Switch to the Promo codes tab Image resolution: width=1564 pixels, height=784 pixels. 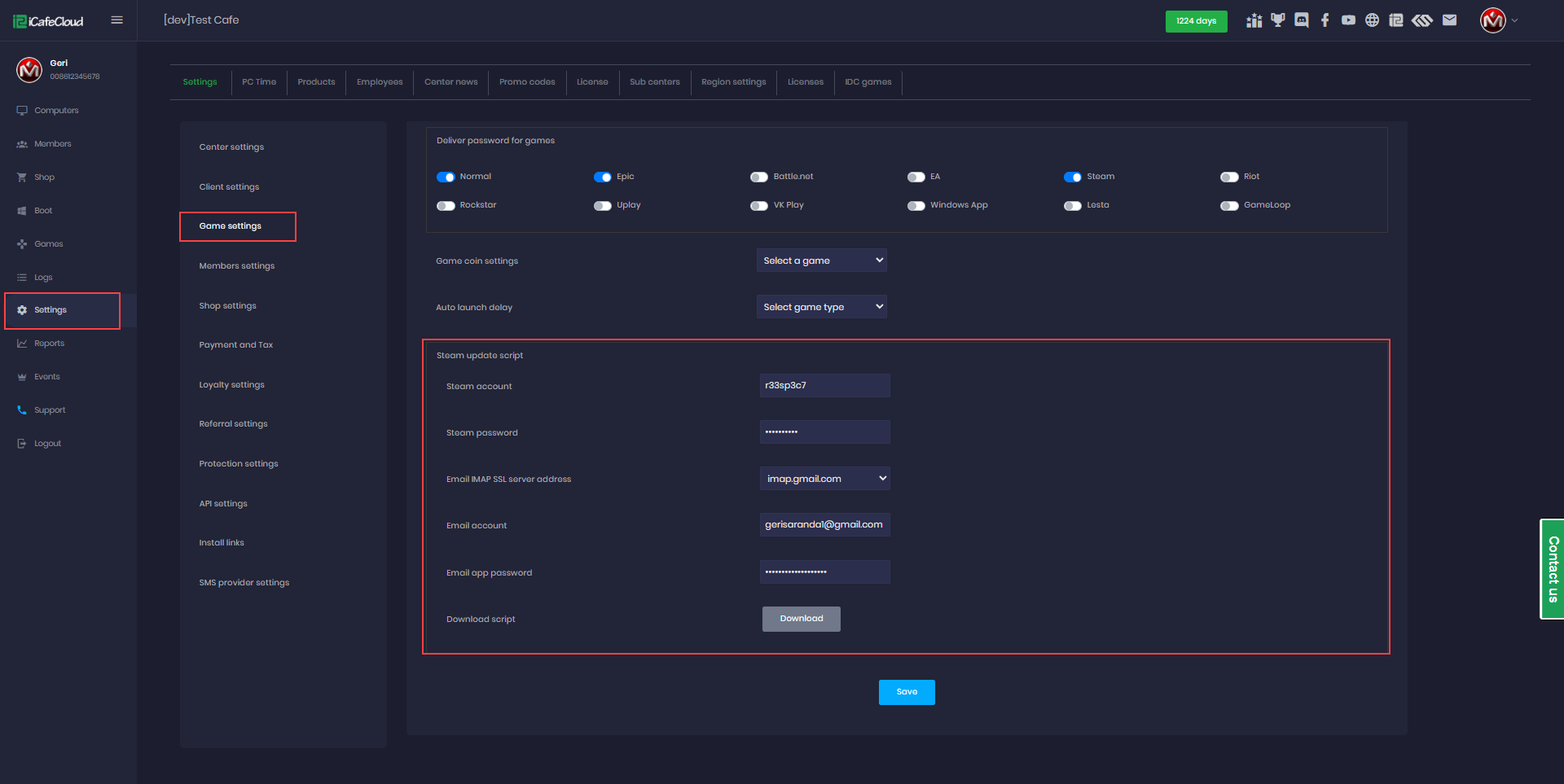pyautogui.click(x=527, y=82)
